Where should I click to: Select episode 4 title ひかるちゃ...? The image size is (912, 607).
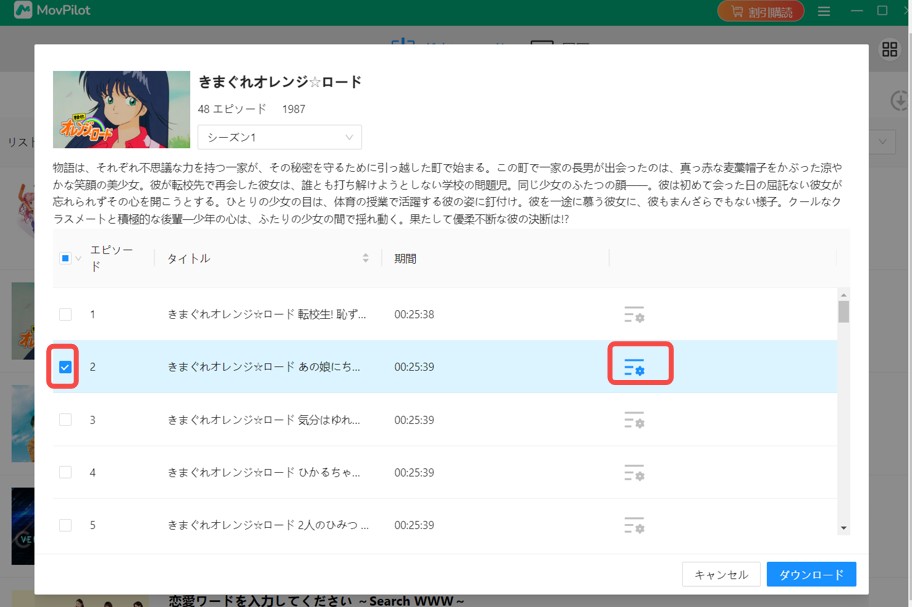coord(264,473)
